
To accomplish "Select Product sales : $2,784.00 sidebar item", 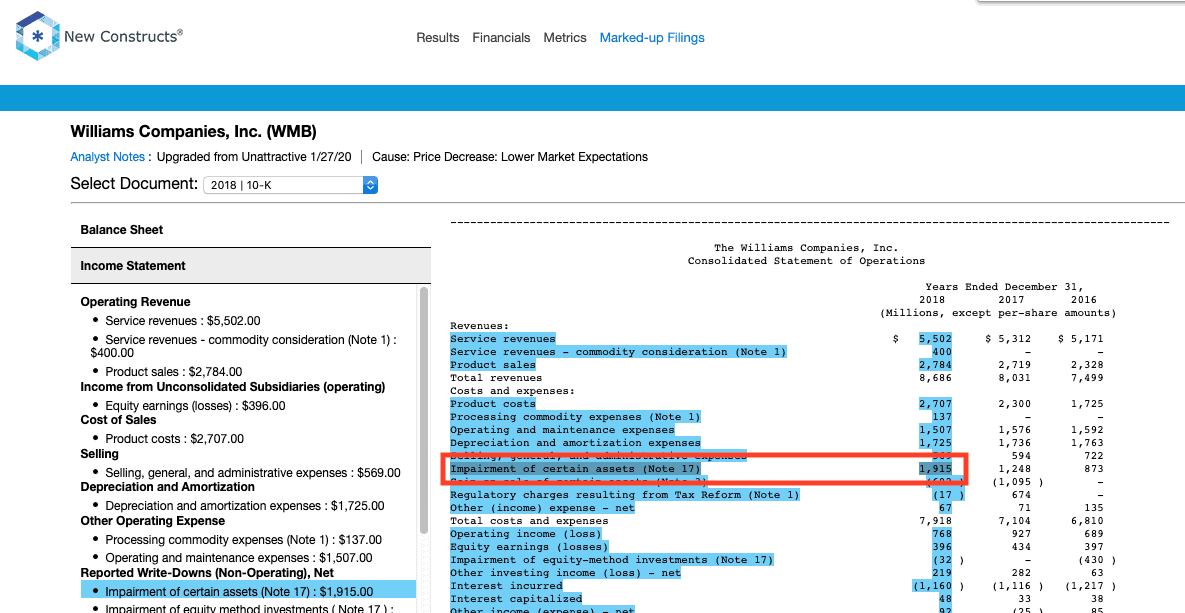I will (174, 372).
